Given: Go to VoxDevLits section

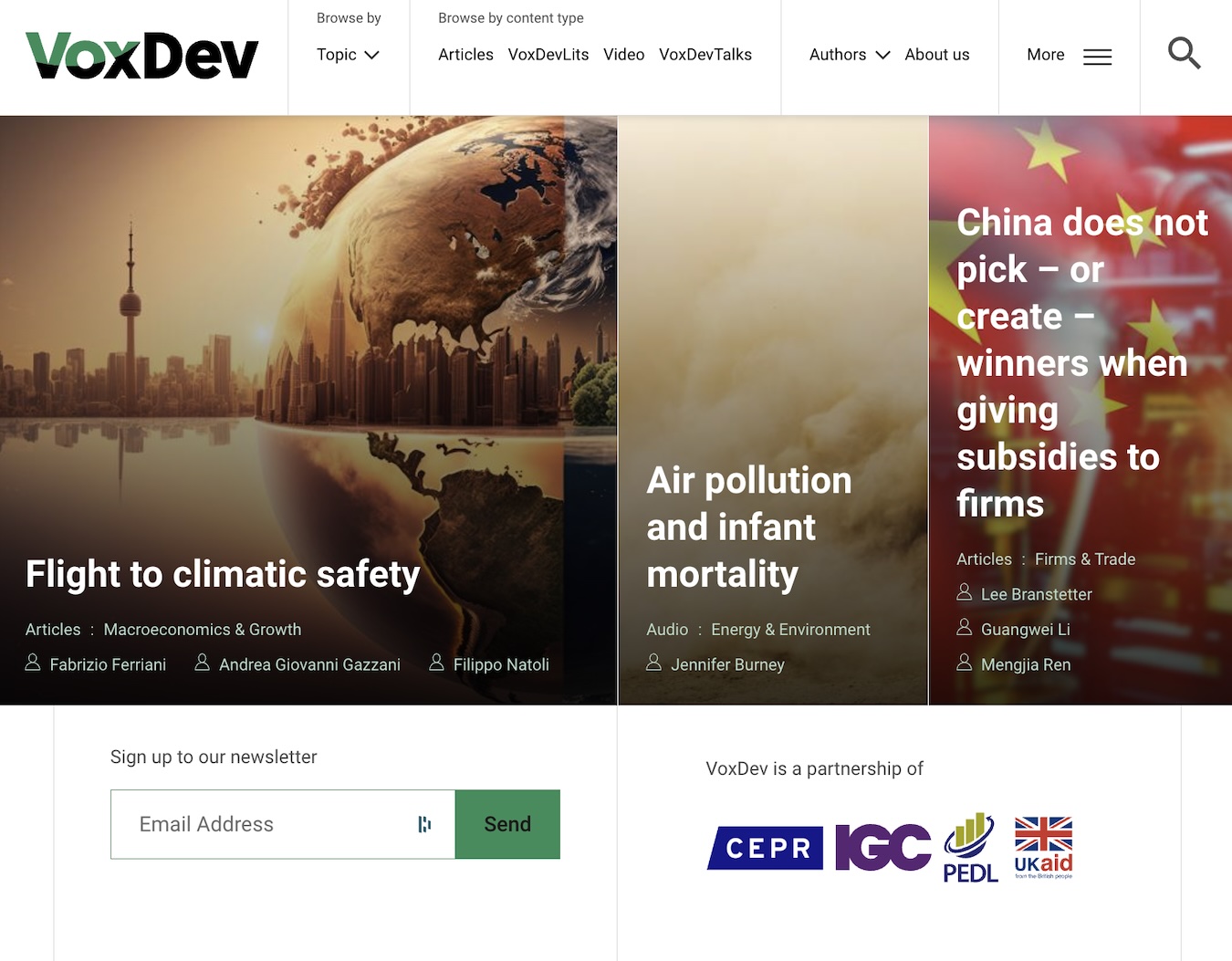Looking at the screenshot, I should 548,55.
